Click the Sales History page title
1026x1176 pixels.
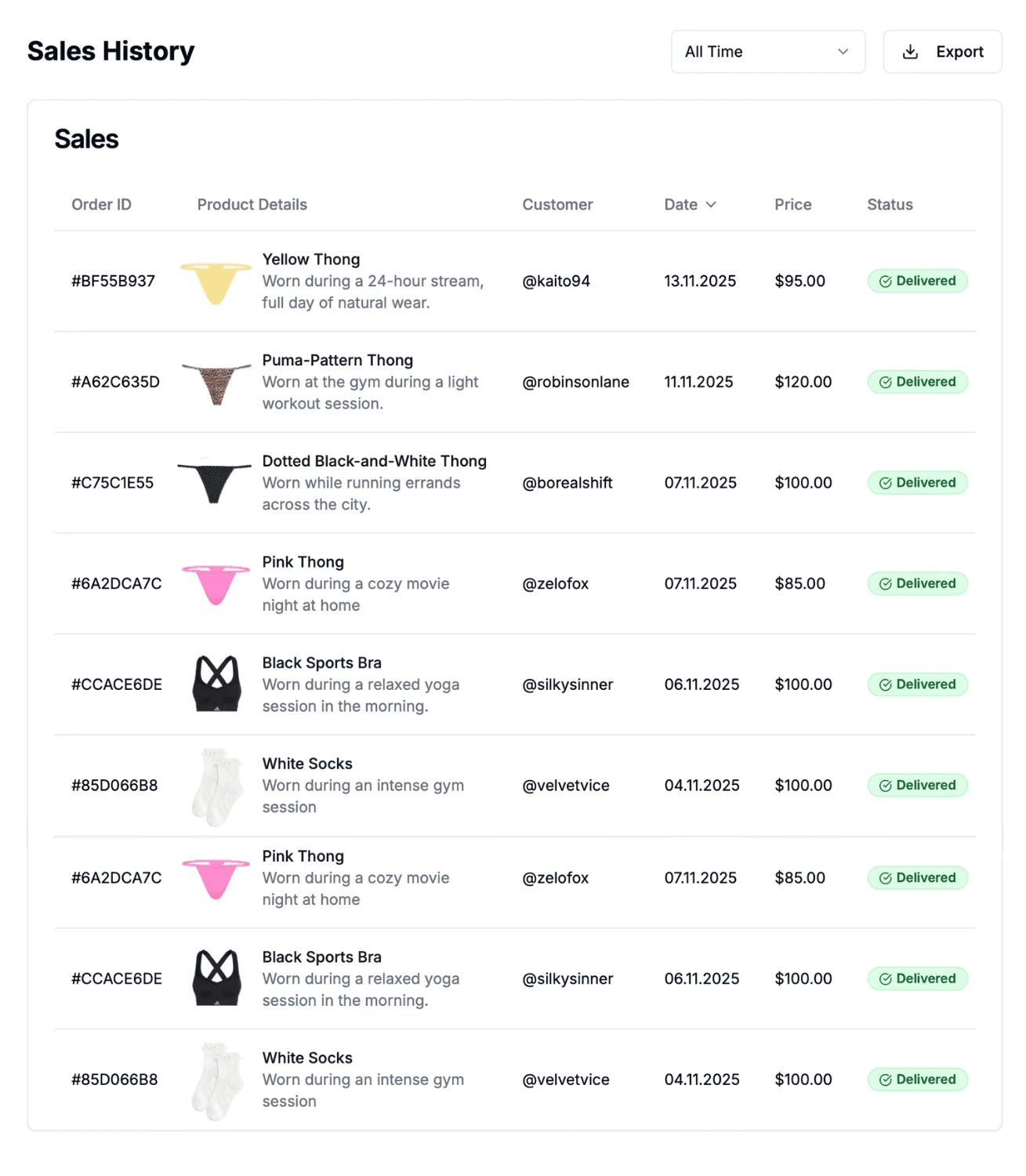tap(111, 50)
